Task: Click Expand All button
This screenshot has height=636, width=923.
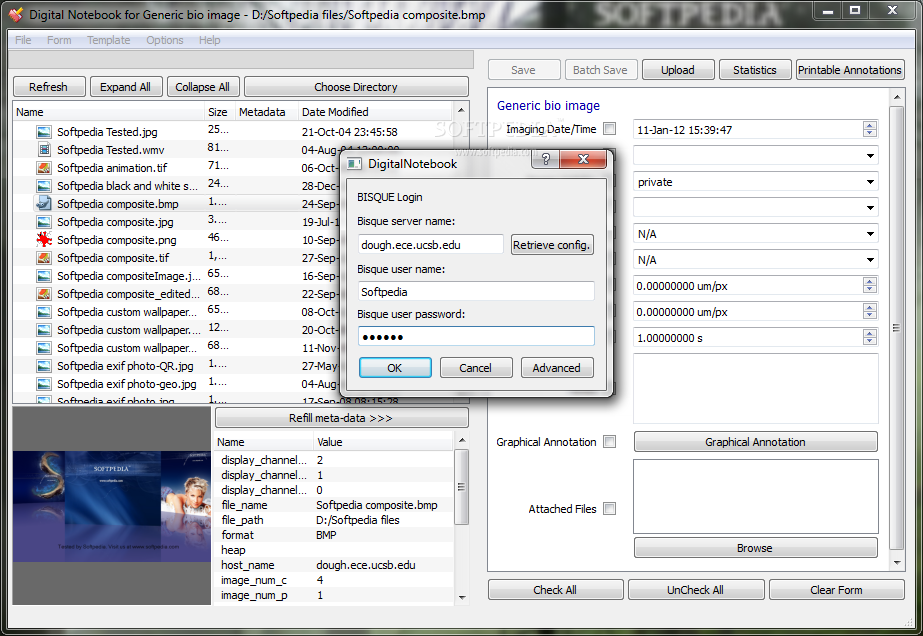Action: (x=125, y=87)
